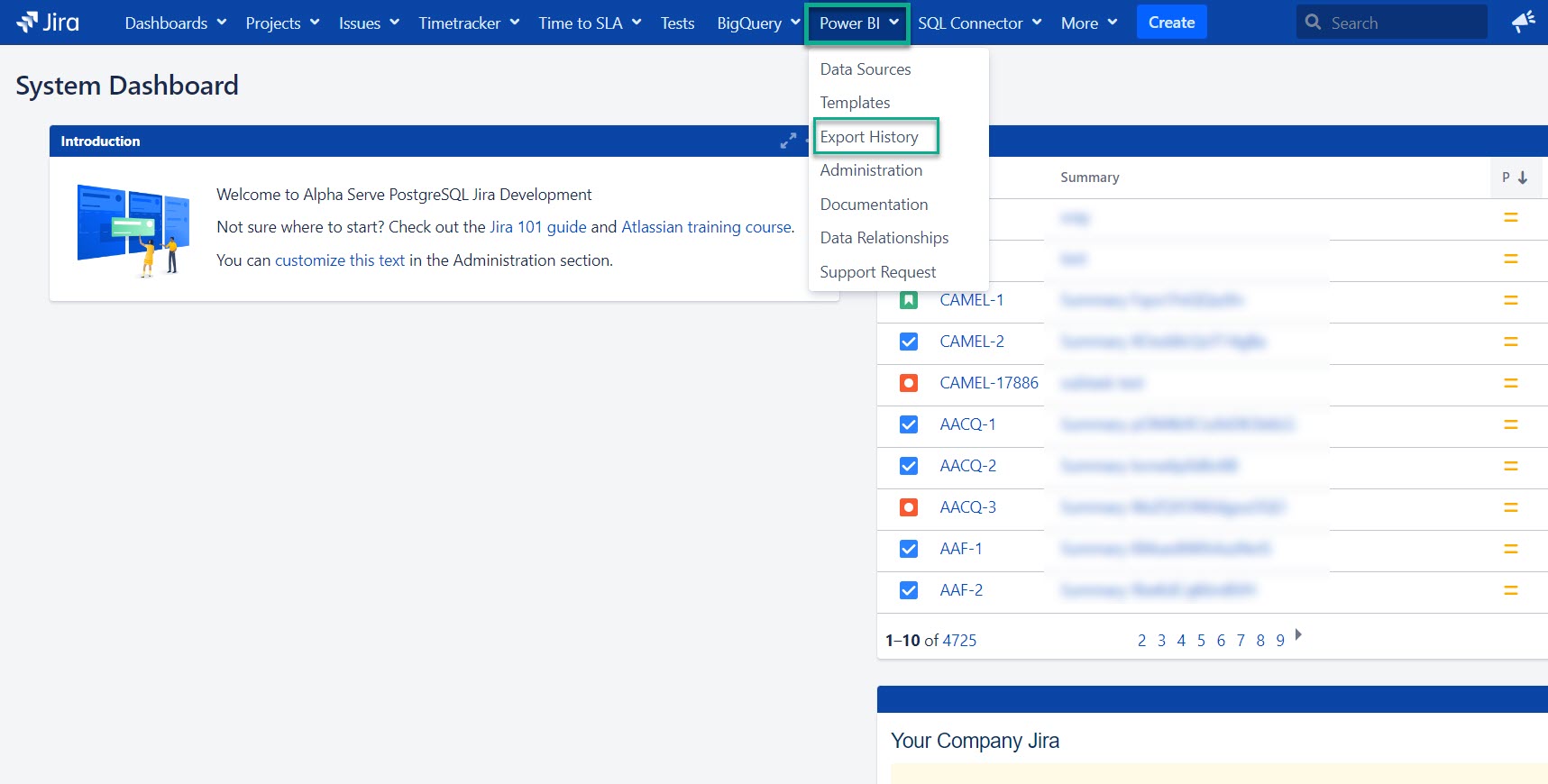Click the AACQ-1 task checkbox icon
The height and width of the screenshot is (784, 1548).
tap(909, 424)
